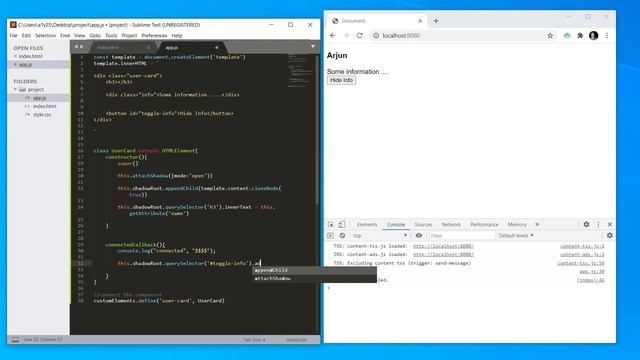The width and height of the screenshot is (640, 360).
Task: Toggle sidebar via status bar panel icon
Action: coord(15,340)
